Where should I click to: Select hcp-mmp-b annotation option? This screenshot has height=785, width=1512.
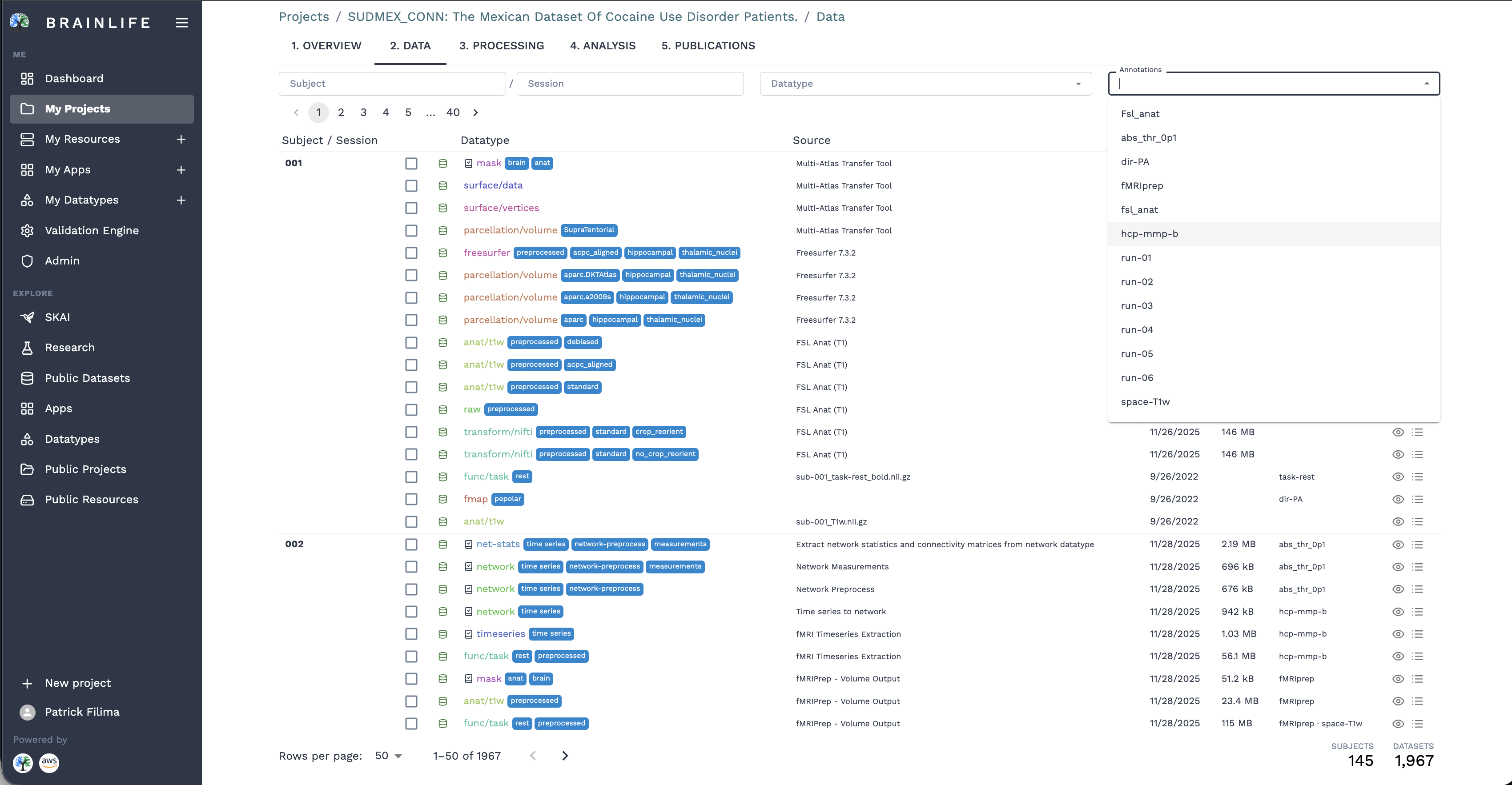point(1274,233)
